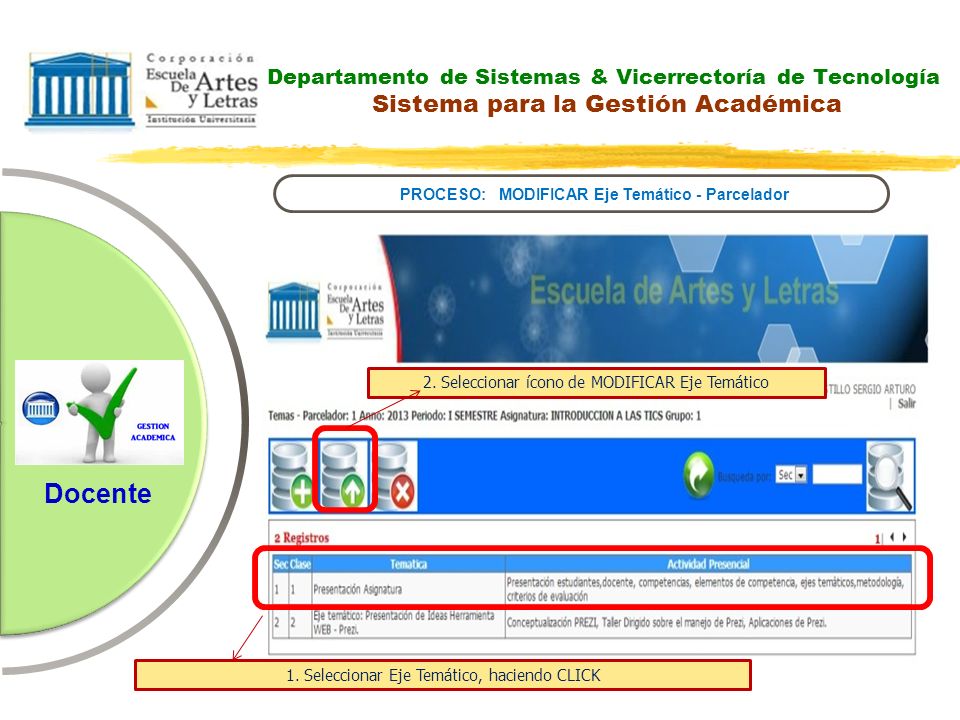Click the Sec column header
The image size is (960, 720).
click(x=281, y=564)
